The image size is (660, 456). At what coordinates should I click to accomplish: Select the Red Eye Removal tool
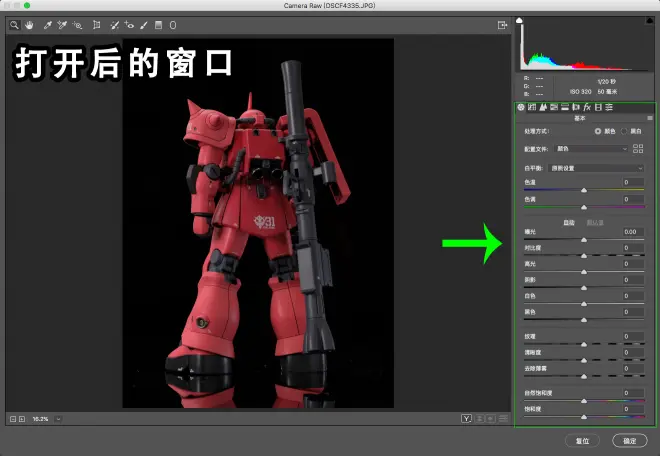[129, 25]
